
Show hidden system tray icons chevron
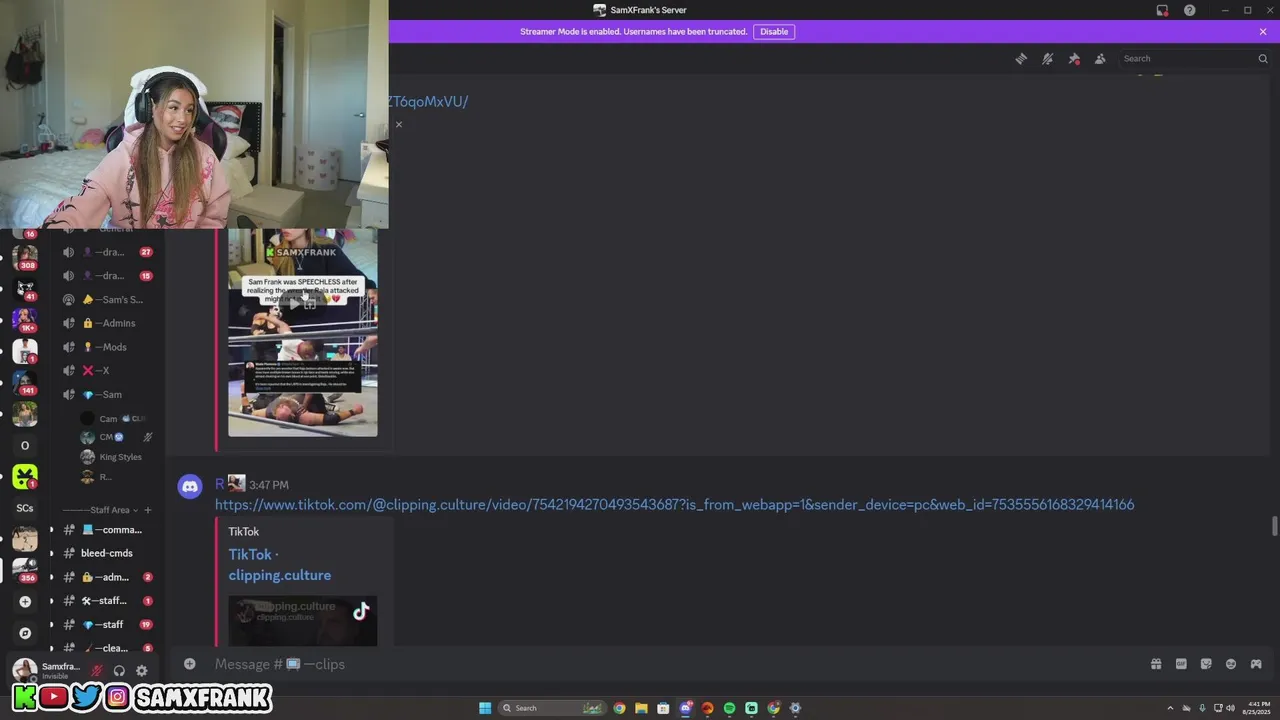1170,708
